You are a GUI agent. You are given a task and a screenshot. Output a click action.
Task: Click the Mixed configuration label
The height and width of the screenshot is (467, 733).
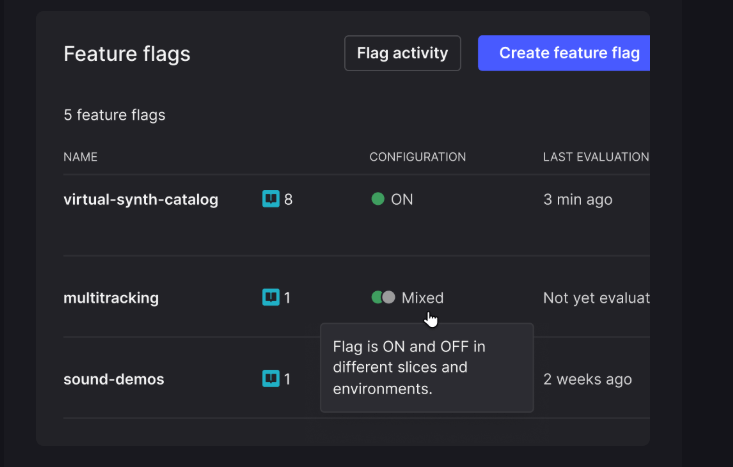[x=422, y=298]
